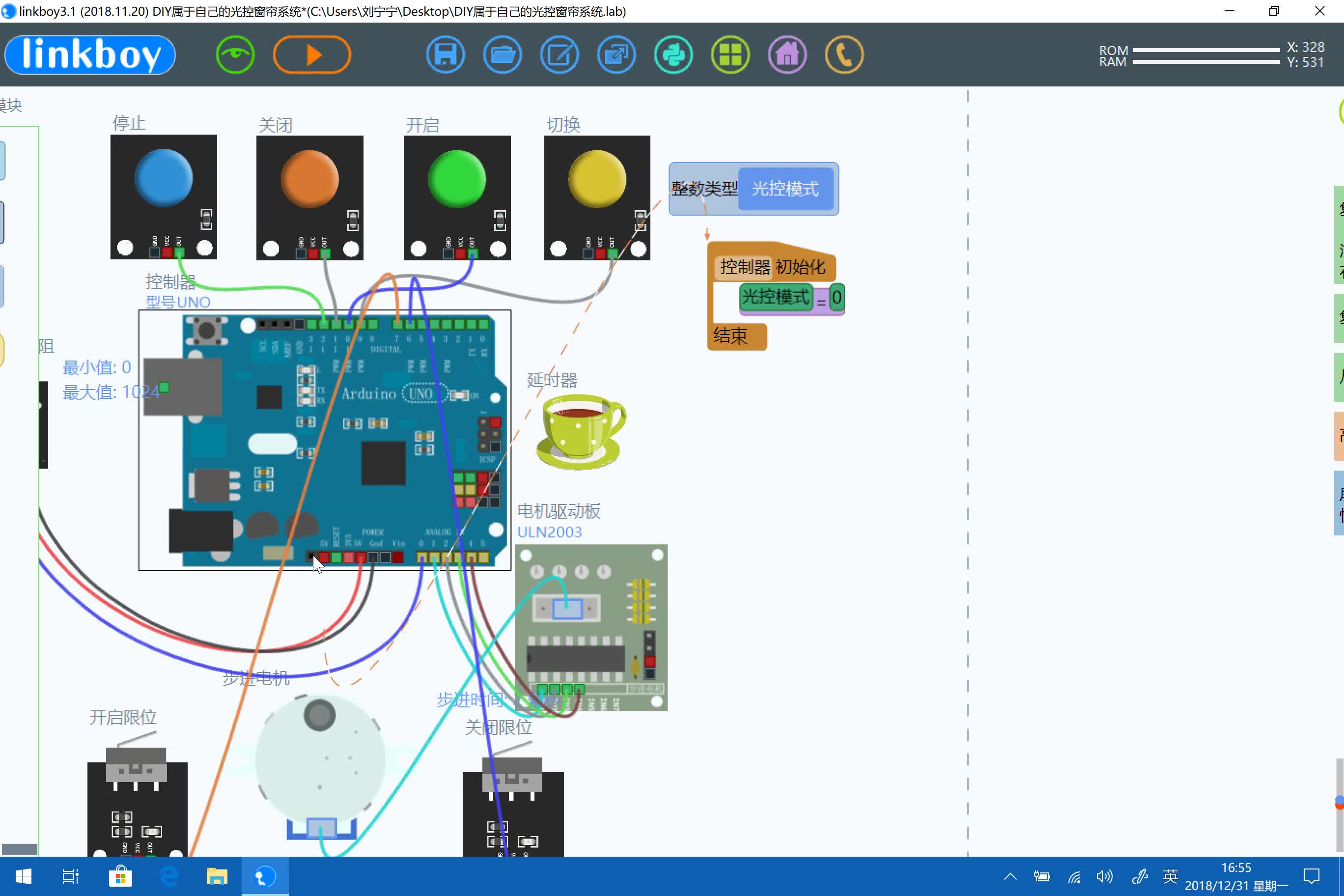The height and width of the screenshot is (896, 1344).
Task: Save project with floppy disk icon
Action: 445,55
